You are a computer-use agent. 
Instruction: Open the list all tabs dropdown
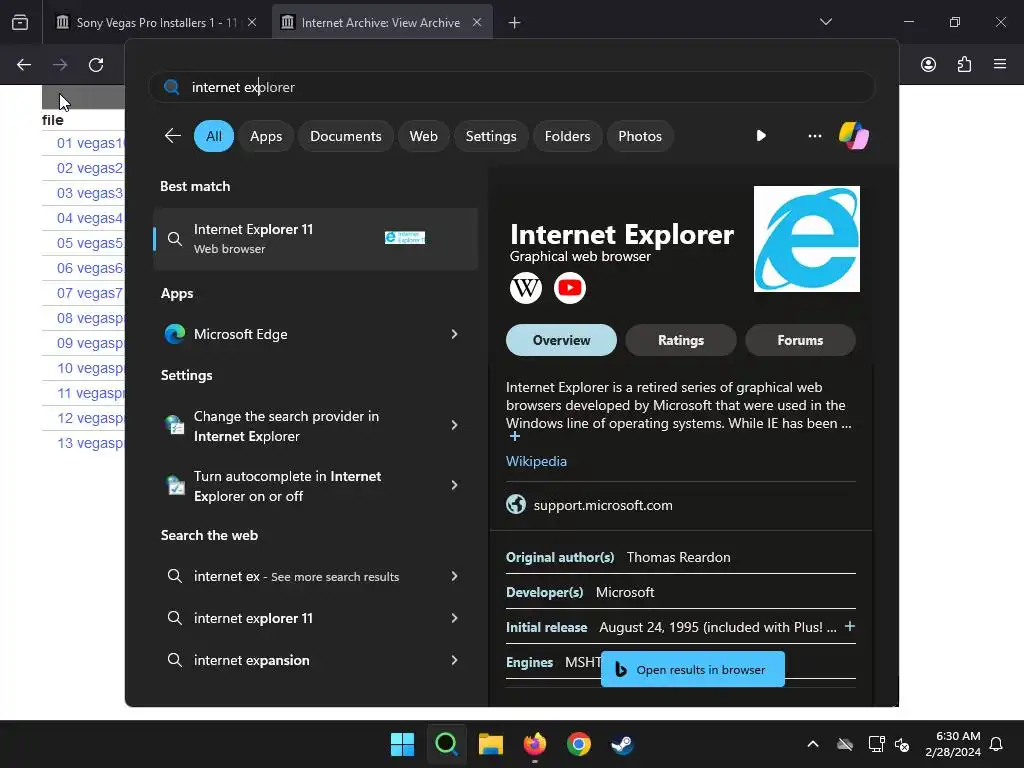[x=825, y=22]
